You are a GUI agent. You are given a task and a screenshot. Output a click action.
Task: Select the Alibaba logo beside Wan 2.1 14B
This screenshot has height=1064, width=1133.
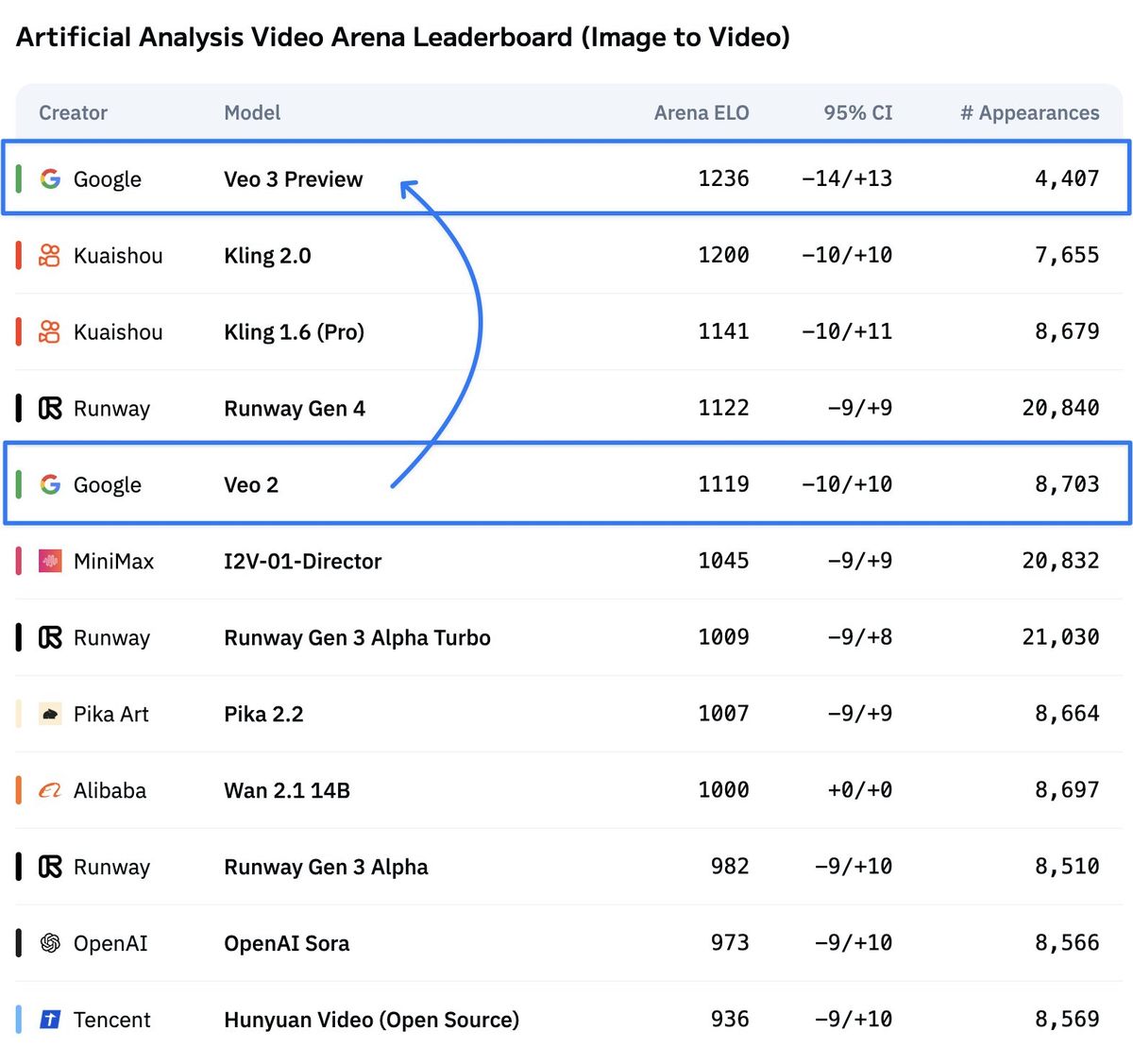coord(49,790)
